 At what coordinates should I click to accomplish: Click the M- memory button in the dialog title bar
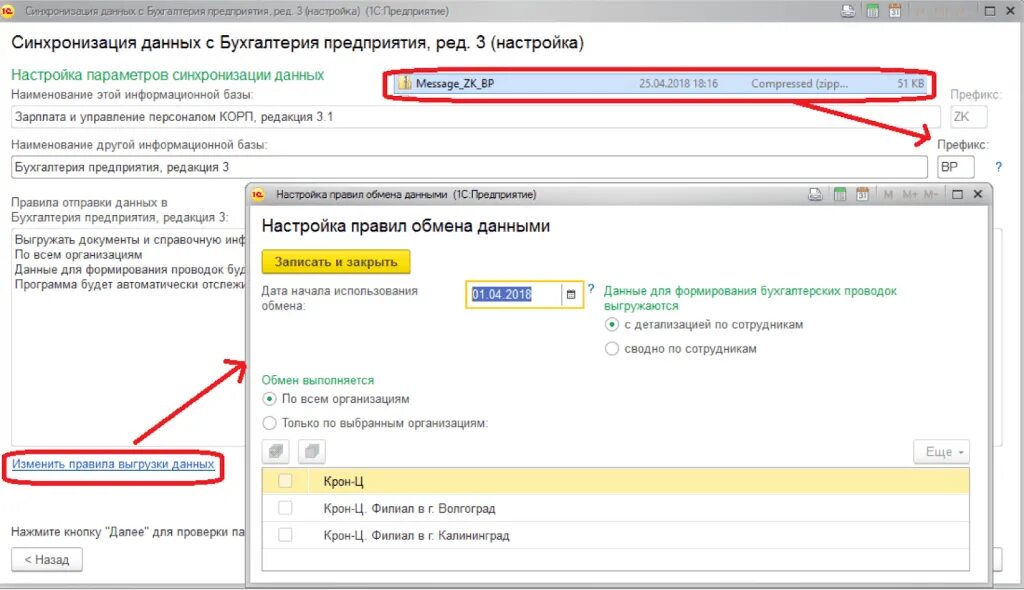coord(931,194)
